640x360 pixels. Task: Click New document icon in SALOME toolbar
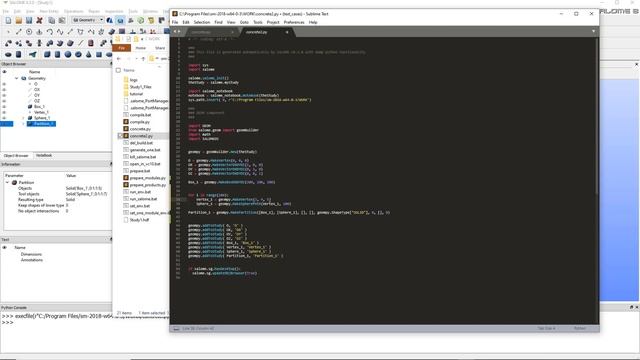[x=8, y=20]
